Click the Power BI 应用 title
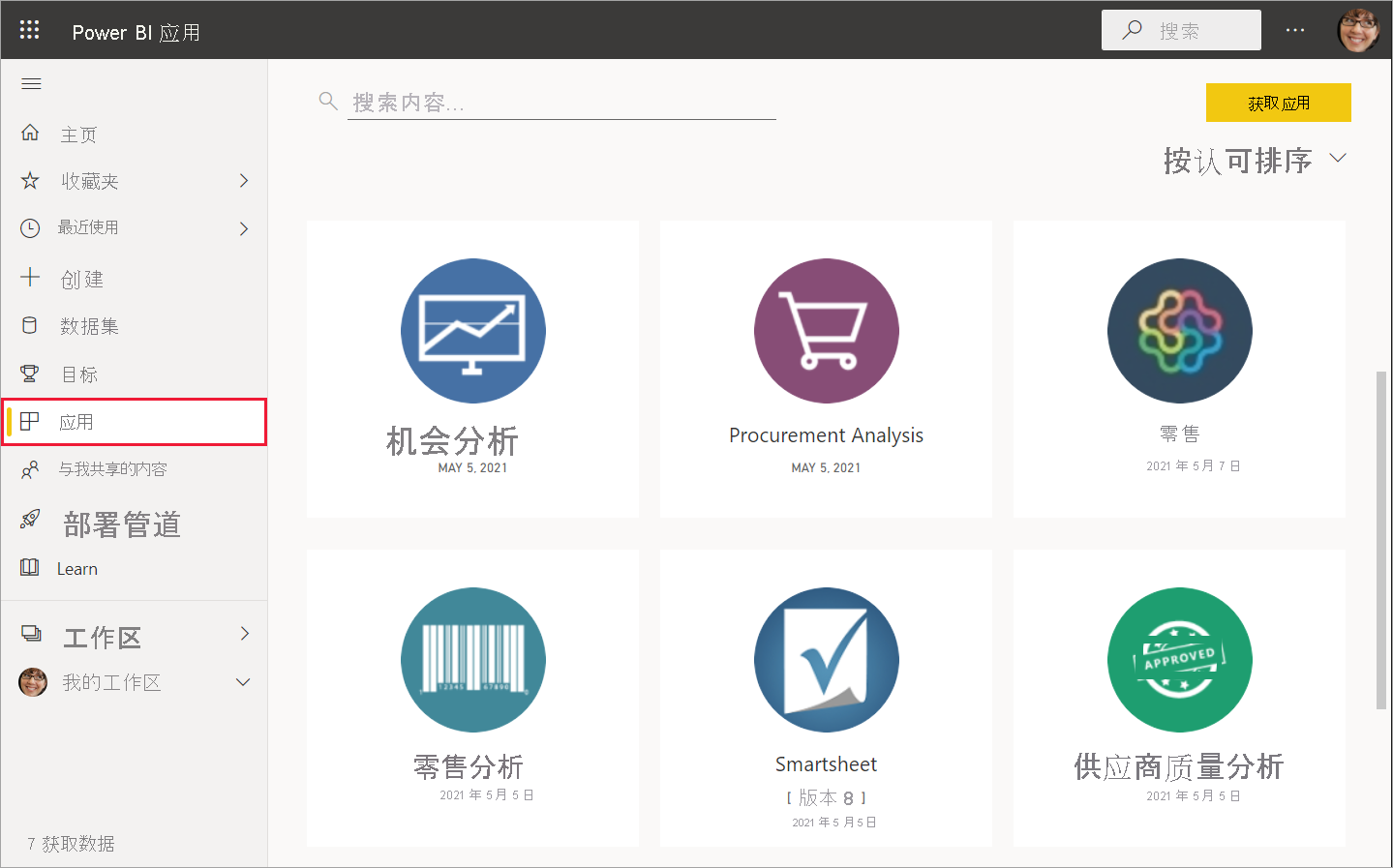 [x=136, y=32]
